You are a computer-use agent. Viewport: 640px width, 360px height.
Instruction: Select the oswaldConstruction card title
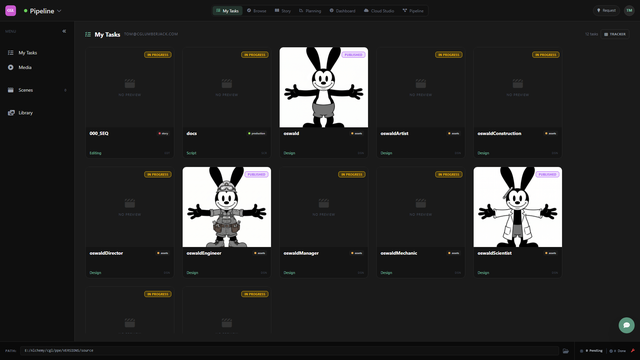pos(500,133)
